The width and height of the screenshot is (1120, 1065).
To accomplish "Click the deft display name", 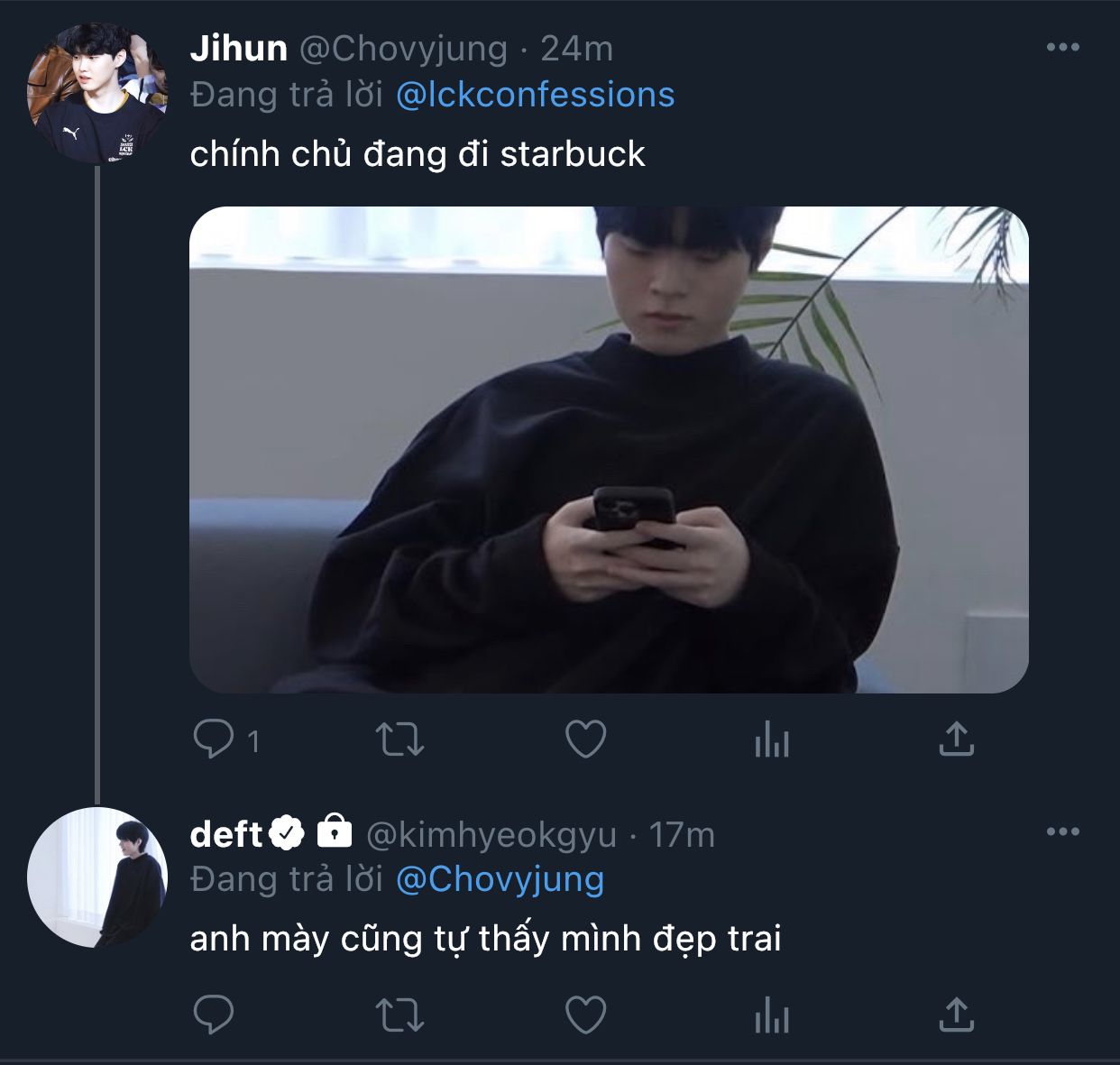I will tap(226, 834).
